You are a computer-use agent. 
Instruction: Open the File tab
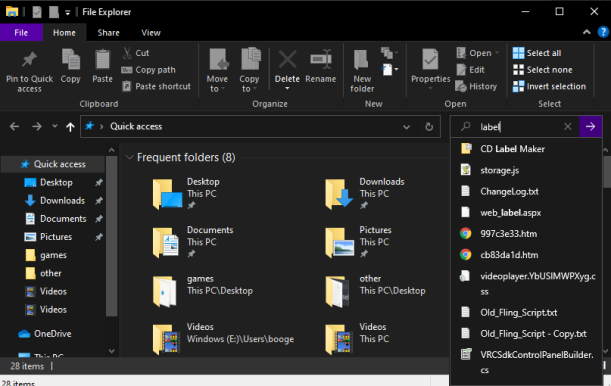pos(21,33)
